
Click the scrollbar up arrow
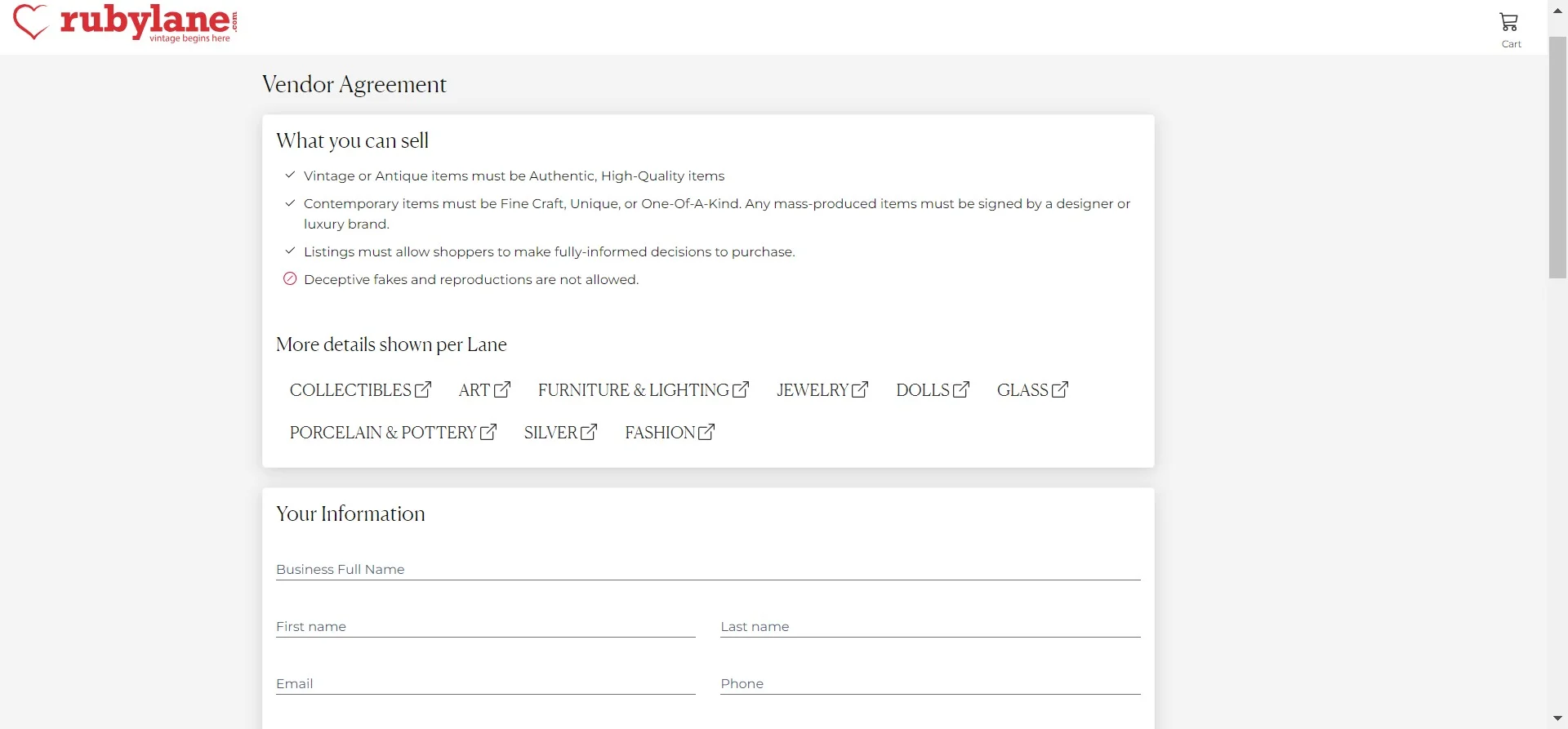pos(1557,10)
